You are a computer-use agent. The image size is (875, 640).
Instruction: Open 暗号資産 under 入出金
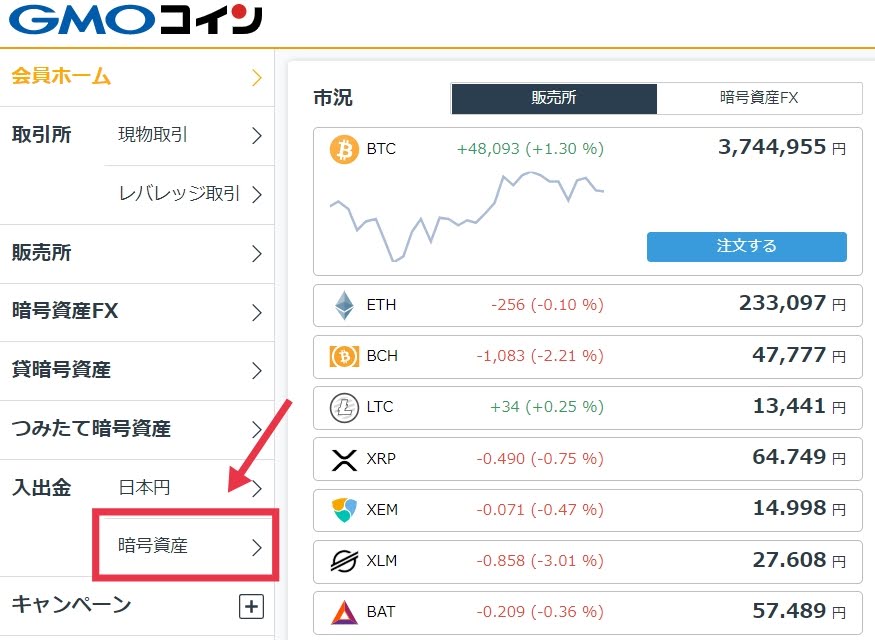click(x=186, y=546)
